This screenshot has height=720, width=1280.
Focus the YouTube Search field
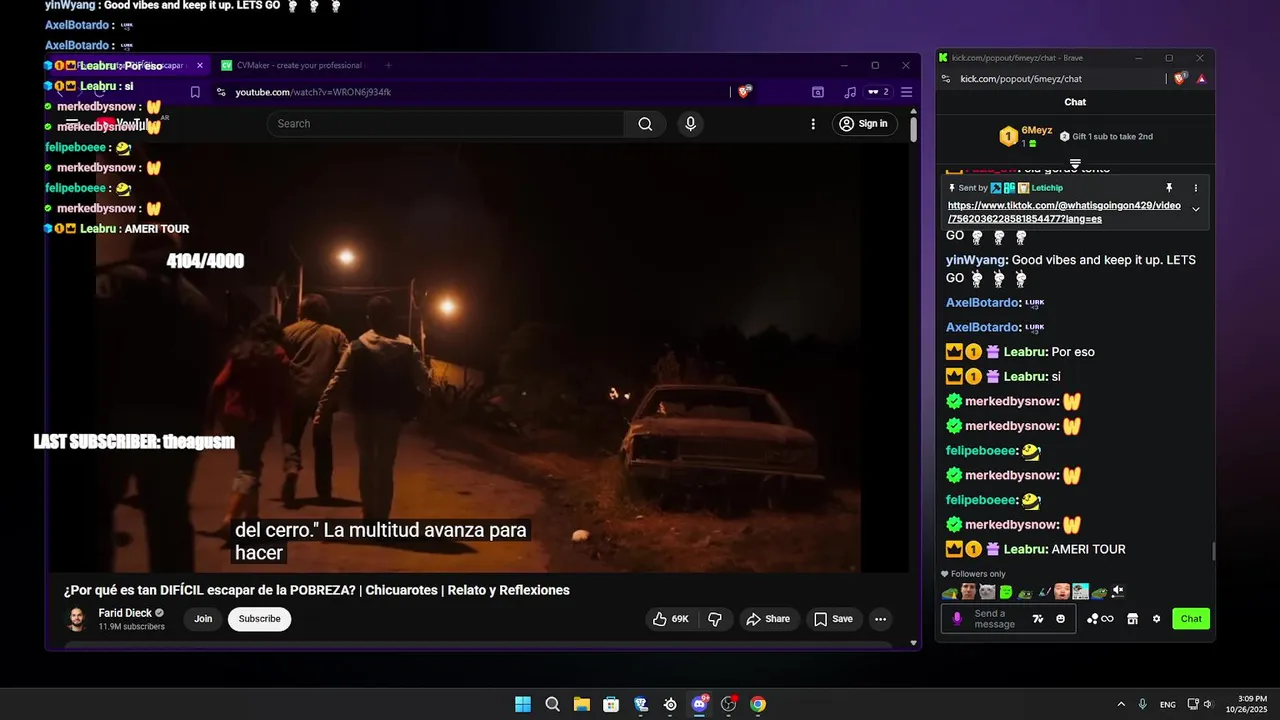coord(446,124)
